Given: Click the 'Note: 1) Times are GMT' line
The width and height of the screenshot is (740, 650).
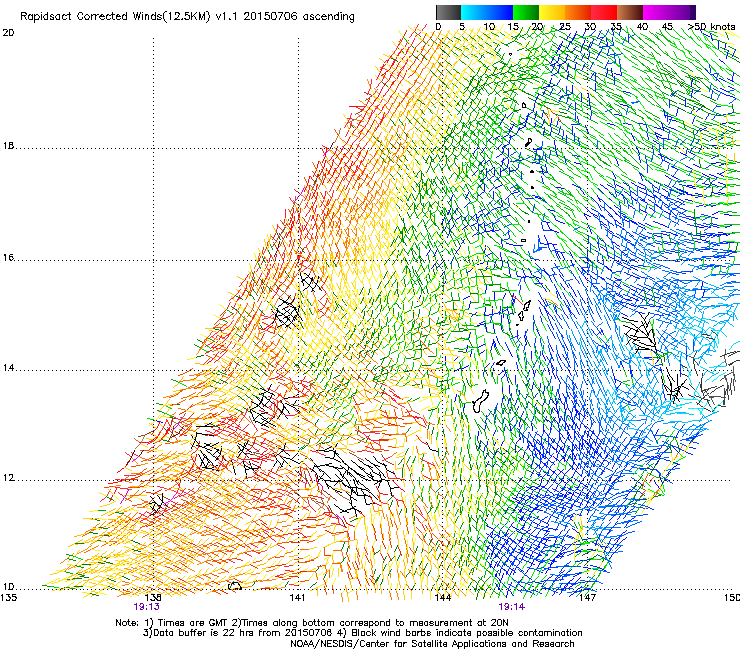Looking at the screenshot, I should pyautogui.click(x=311, y=623).
